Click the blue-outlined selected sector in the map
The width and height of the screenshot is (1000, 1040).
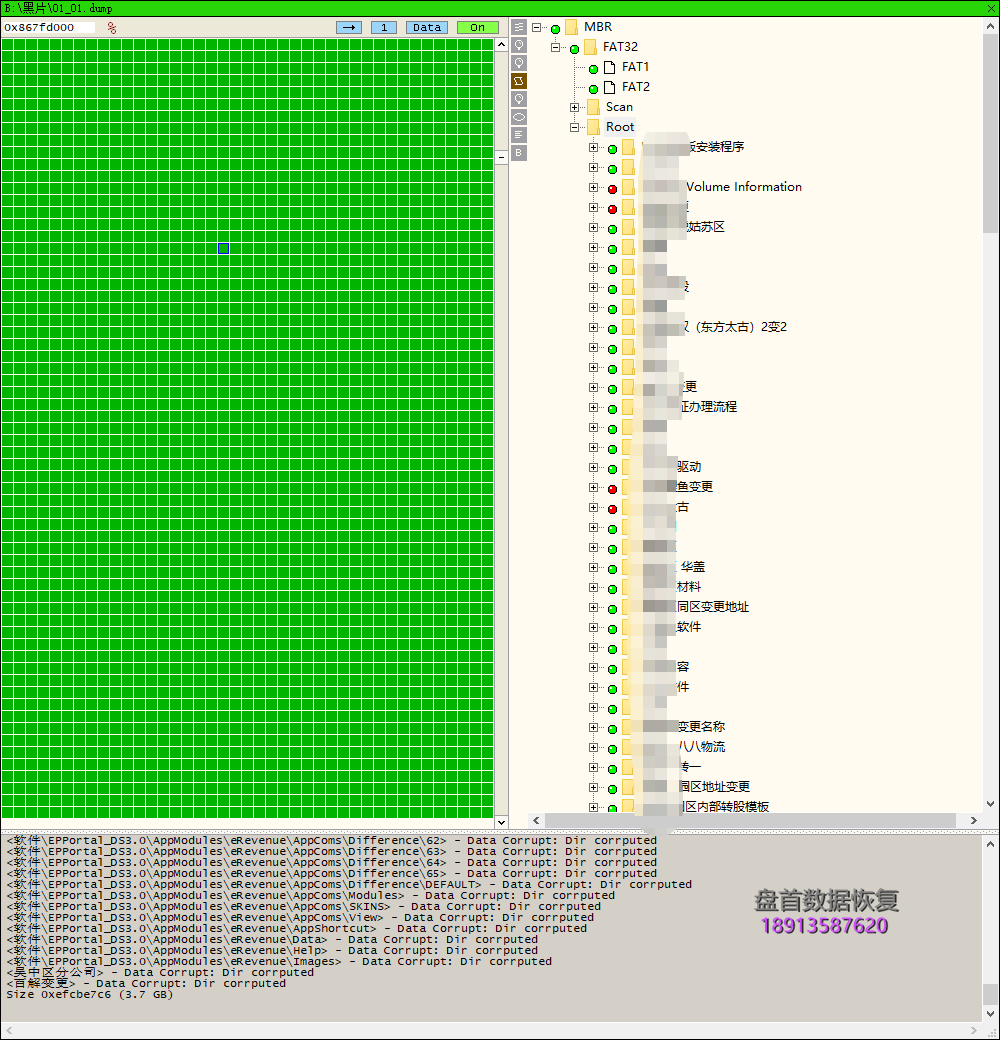click(223, 248)
